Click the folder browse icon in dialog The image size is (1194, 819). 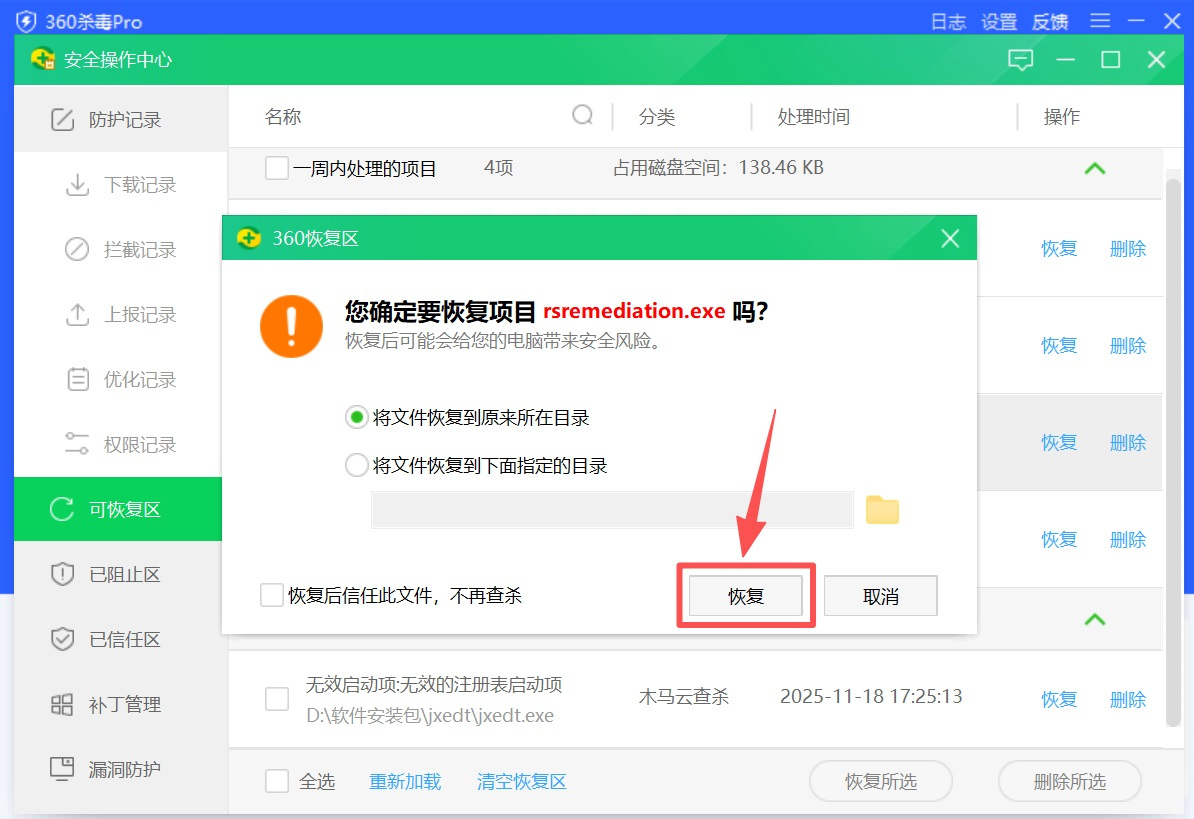click(882, 510)
